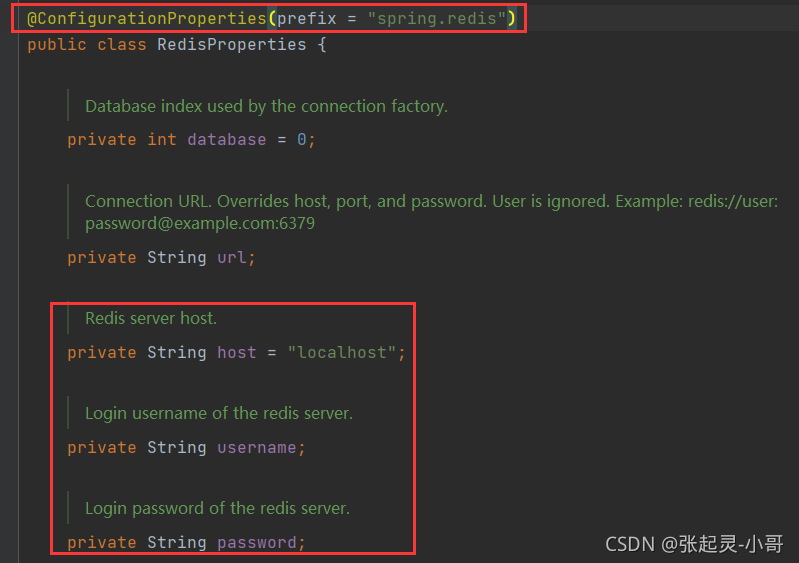Image resolution: width=799 pixels, height=563 pixels.
Task: Click the CSDN author watermark
Action: point(694,544)
